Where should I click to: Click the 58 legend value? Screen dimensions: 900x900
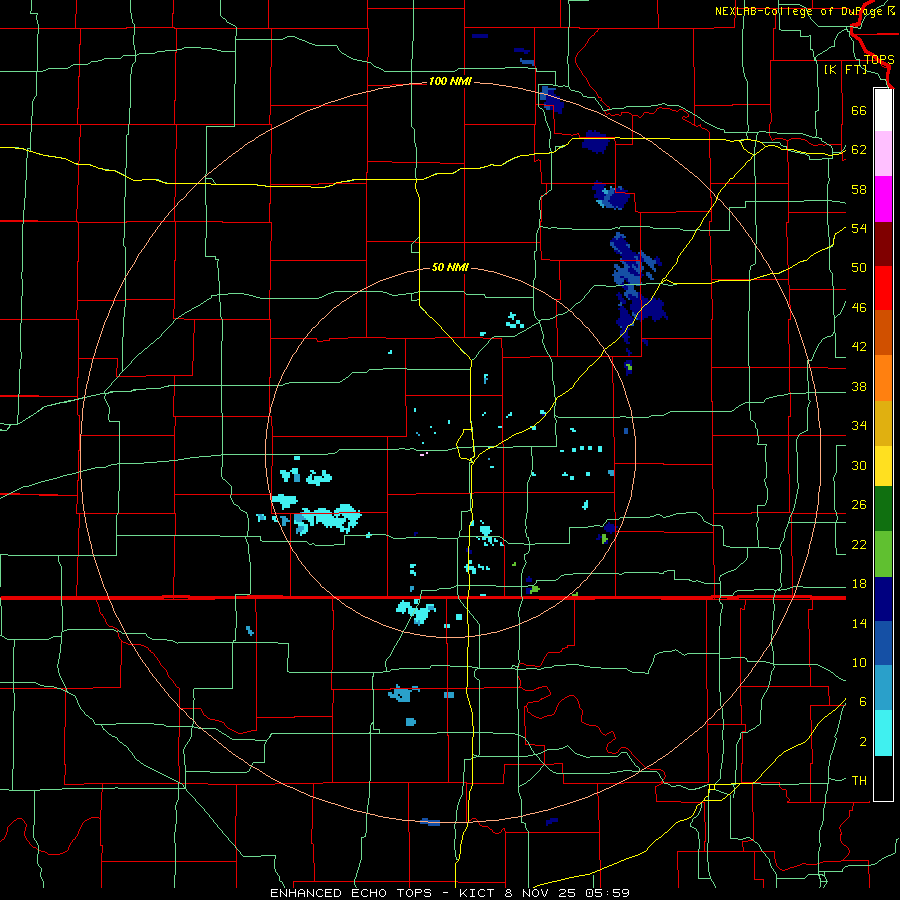pos(859,189)
